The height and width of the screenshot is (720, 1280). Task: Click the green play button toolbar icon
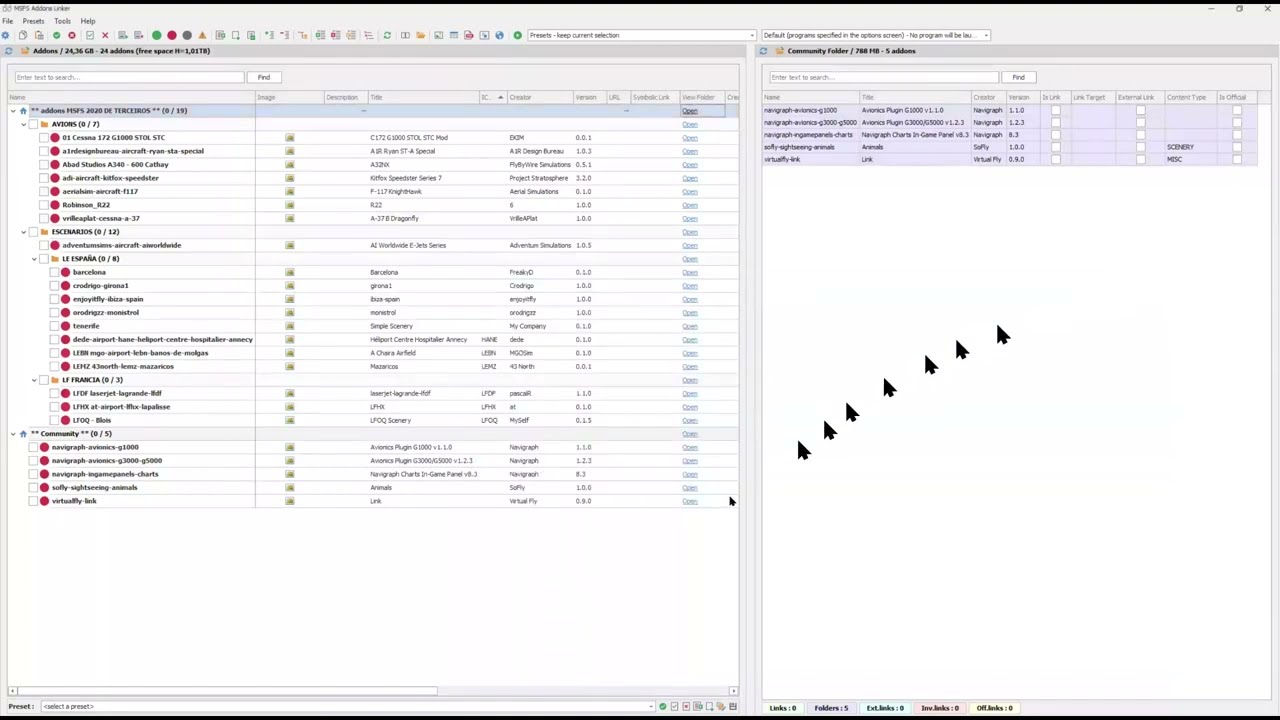point(518,35)
